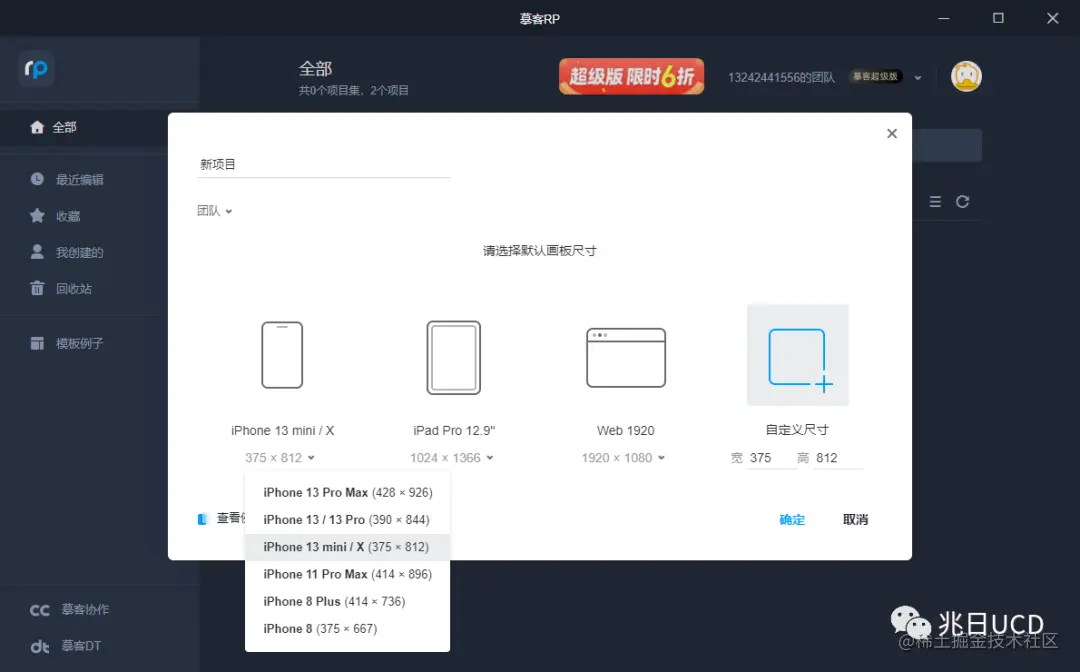Switch to list view icon
1080x672 pixels.
[x=935, y=202]
